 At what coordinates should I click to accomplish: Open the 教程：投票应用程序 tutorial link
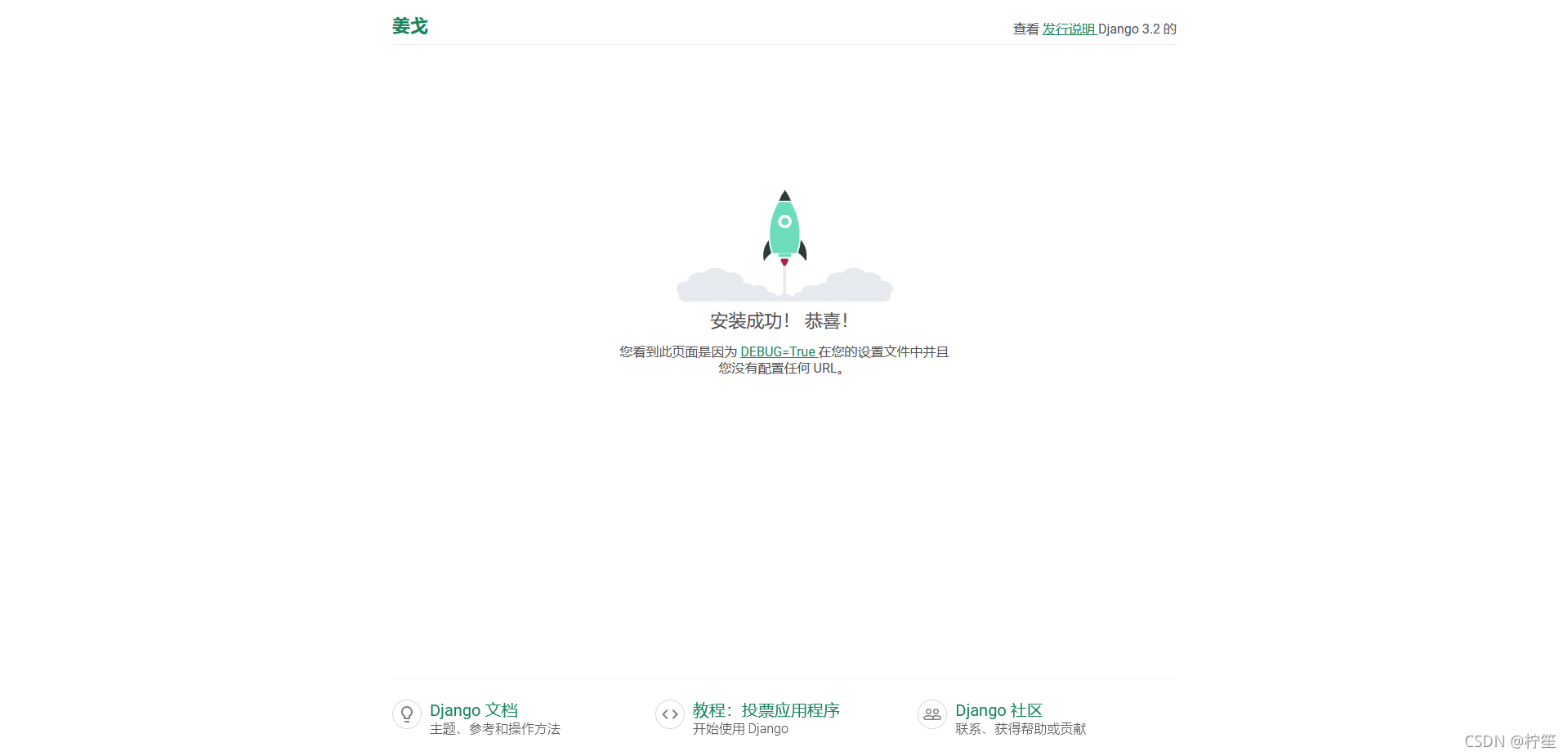click(x=765, y=710)
